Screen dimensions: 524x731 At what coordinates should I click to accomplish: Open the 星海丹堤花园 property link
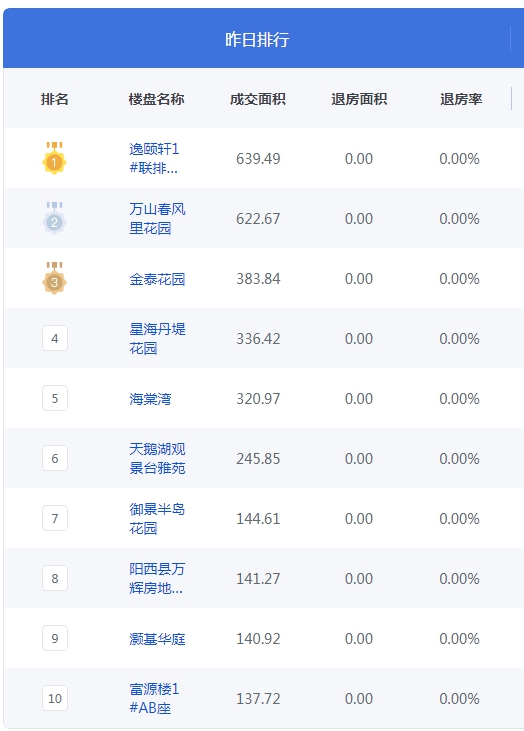pos(157,338)
